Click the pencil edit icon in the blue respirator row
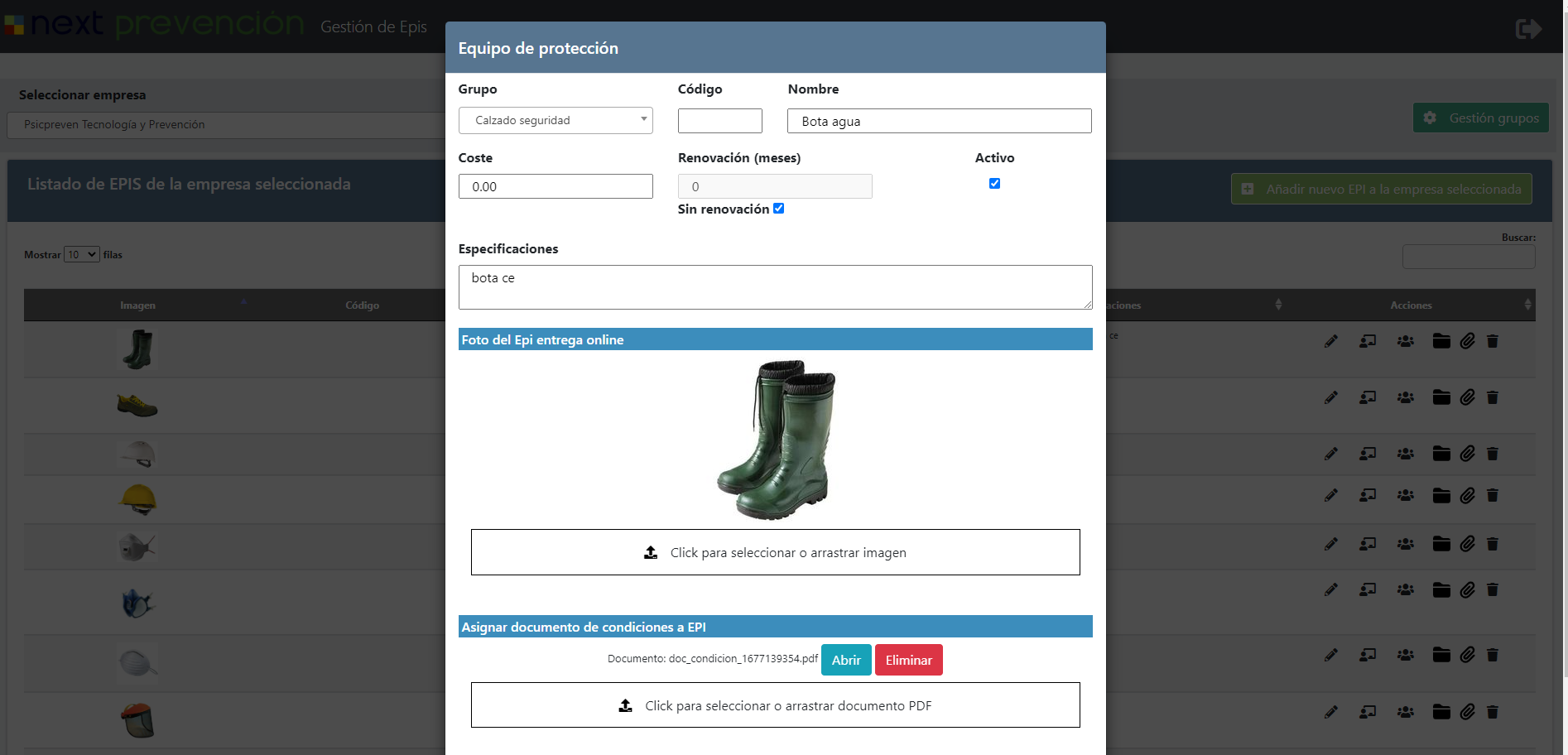 coord(1331,589)
